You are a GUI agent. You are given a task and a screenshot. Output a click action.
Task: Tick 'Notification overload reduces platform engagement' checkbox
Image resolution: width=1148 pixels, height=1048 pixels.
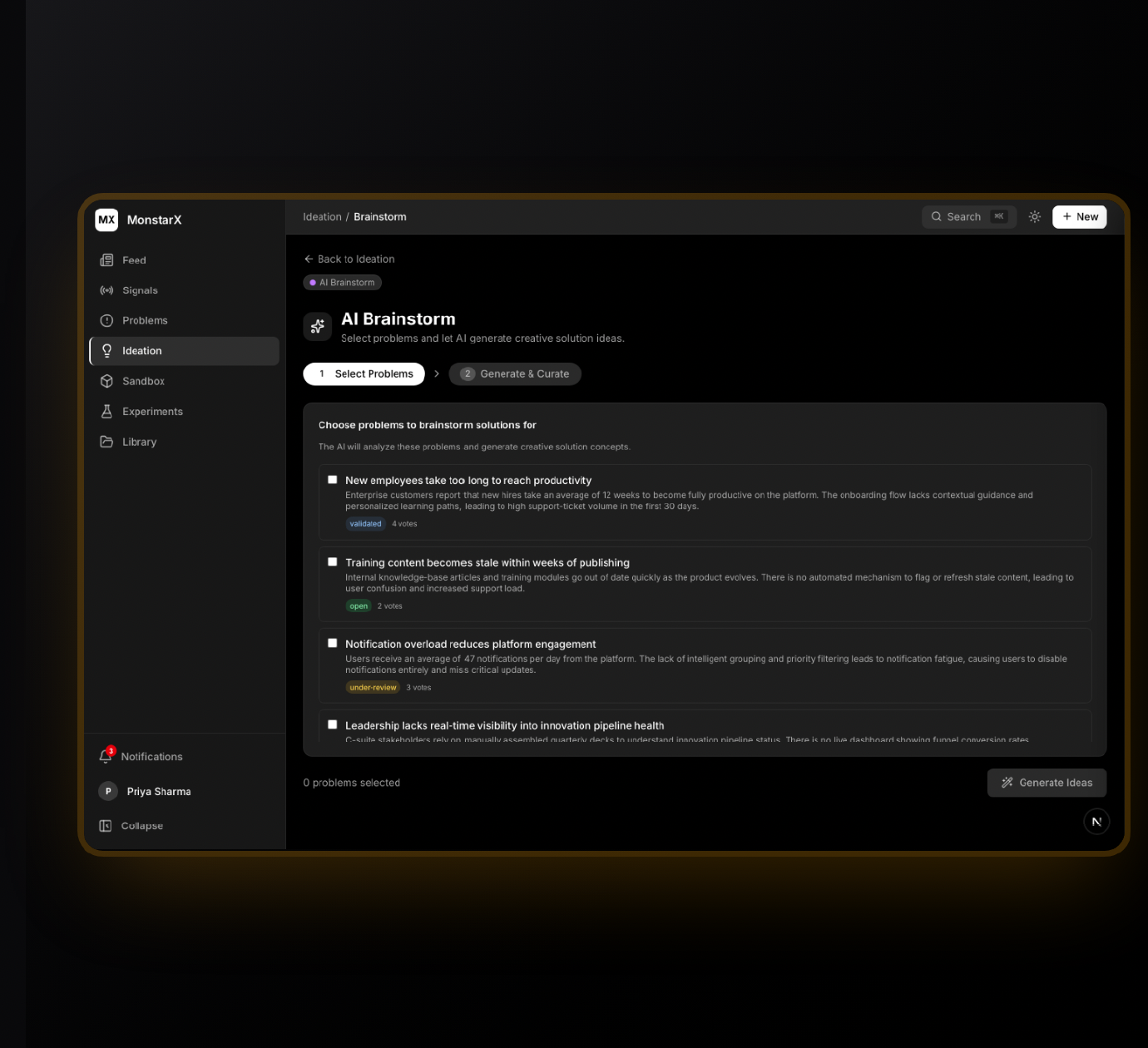pyautogui.click(x=333, y=644)
